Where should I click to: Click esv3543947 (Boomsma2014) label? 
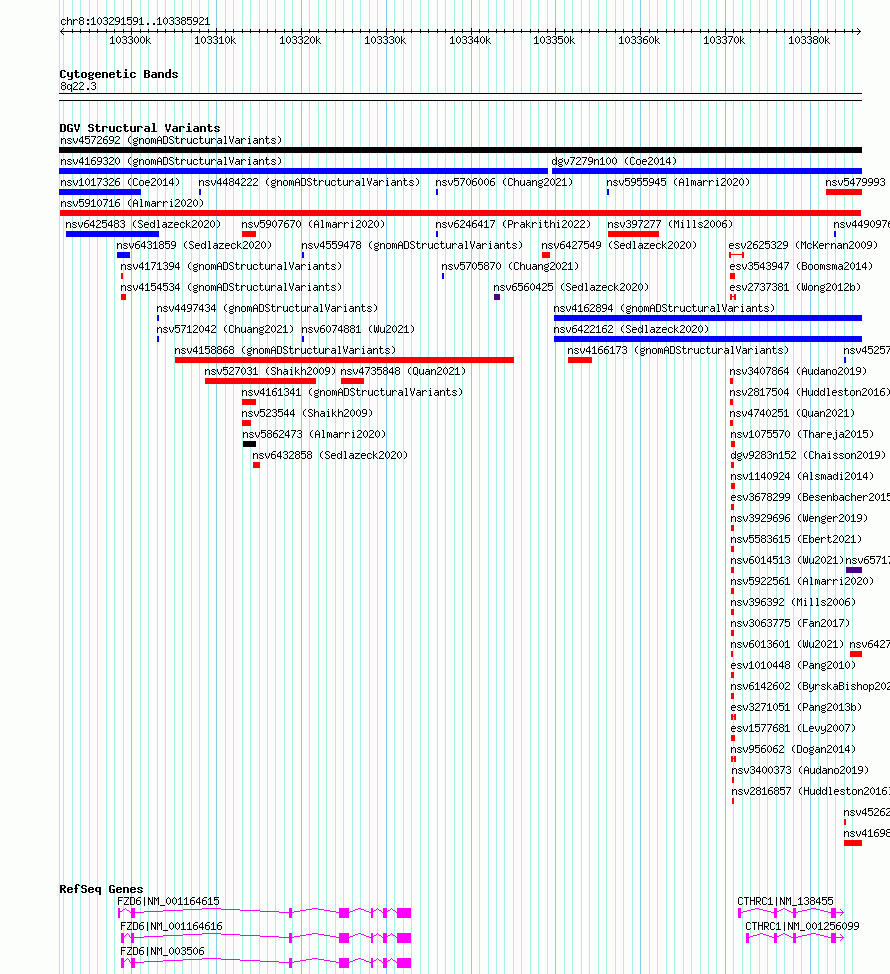point(801,267)
